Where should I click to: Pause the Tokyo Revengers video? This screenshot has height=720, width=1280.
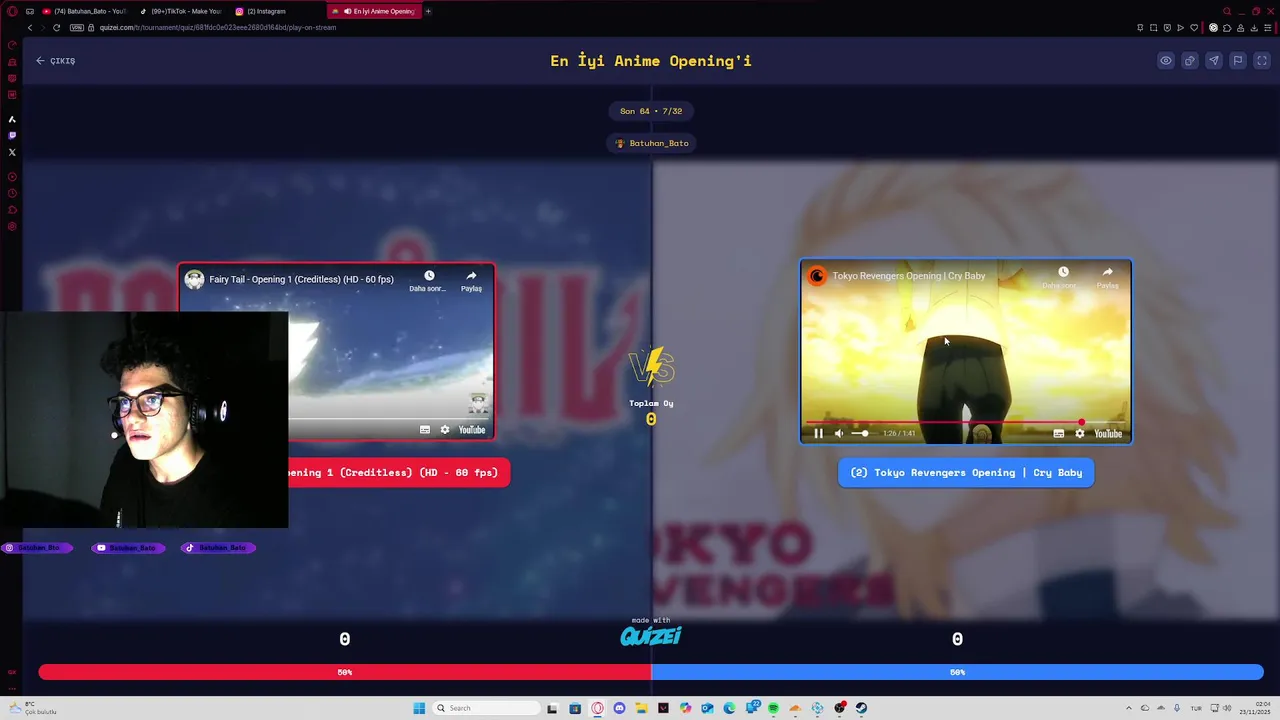click(x=818, y=433)
